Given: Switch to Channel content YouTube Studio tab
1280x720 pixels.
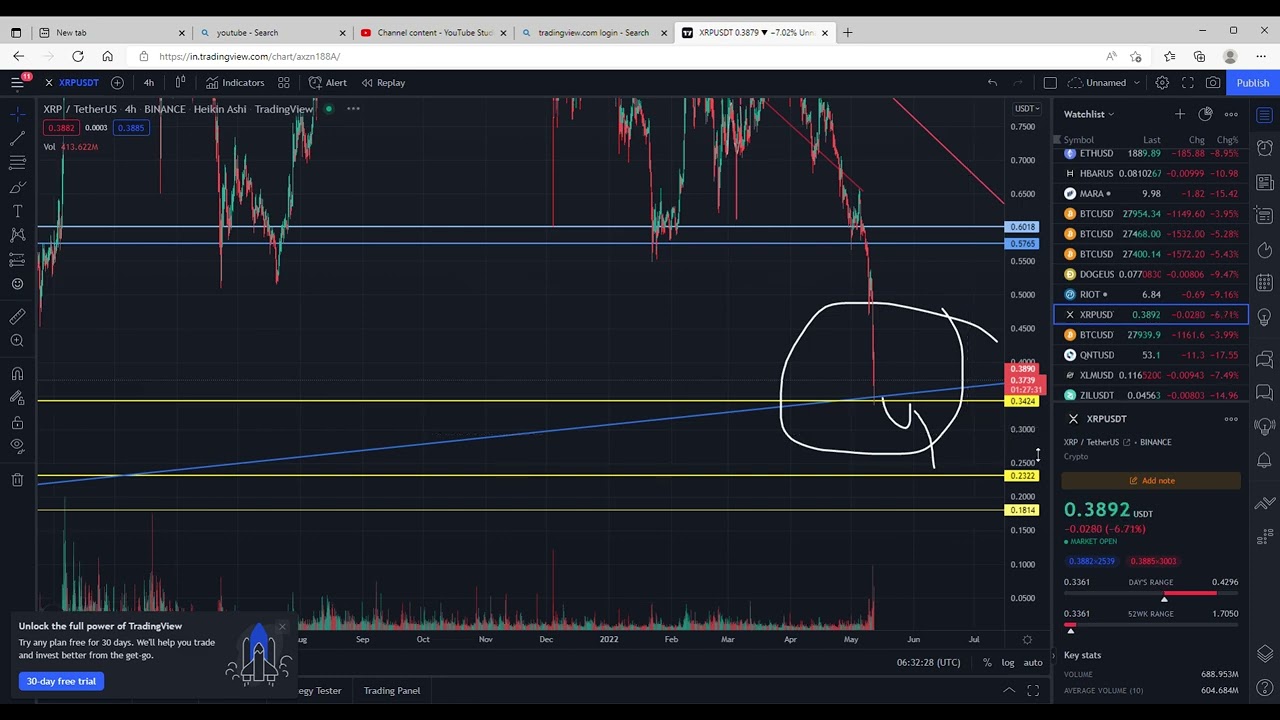Looking at the screenshot, I should click(x=433, y=32).
